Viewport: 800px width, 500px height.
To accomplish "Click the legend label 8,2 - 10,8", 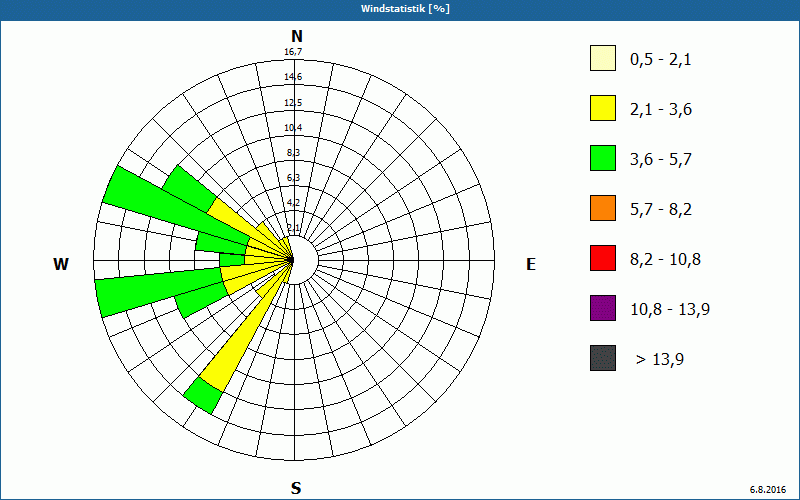I will coord(665,260).
